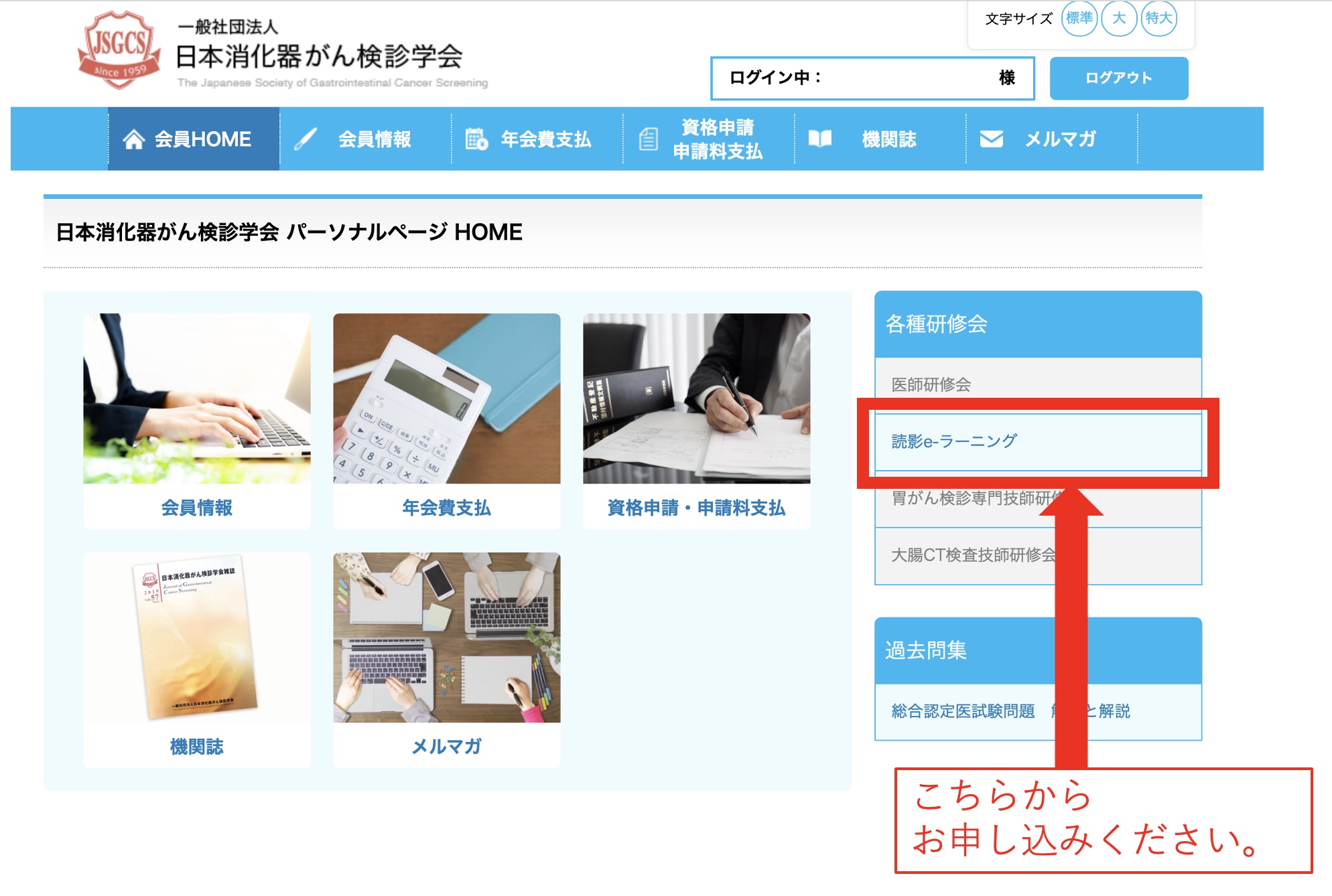Image resolution: width=1332 pixels, height=896 pixels.
Task: Click the laptop typing photo for 会員情報
Action: coord(197,398)
